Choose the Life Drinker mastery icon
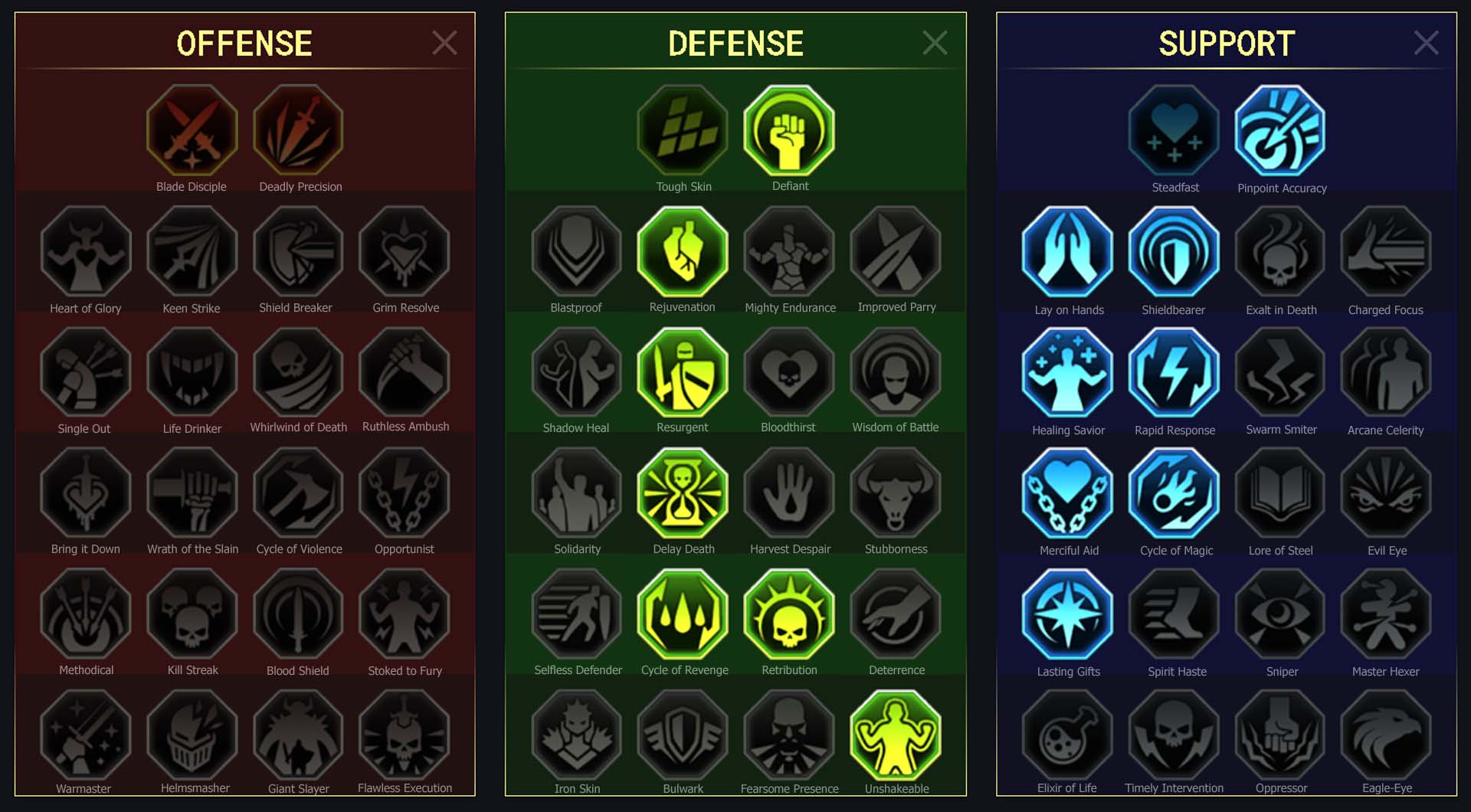 click(192, 372)
